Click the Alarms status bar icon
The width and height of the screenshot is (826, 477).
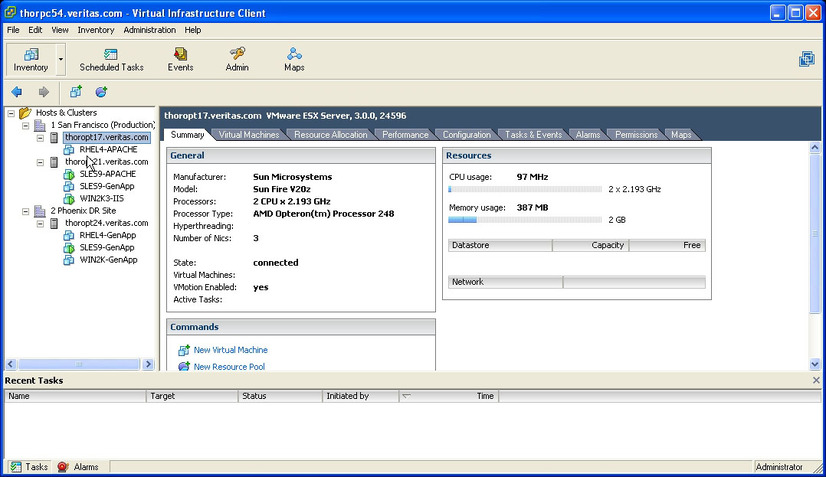[63, 466]
